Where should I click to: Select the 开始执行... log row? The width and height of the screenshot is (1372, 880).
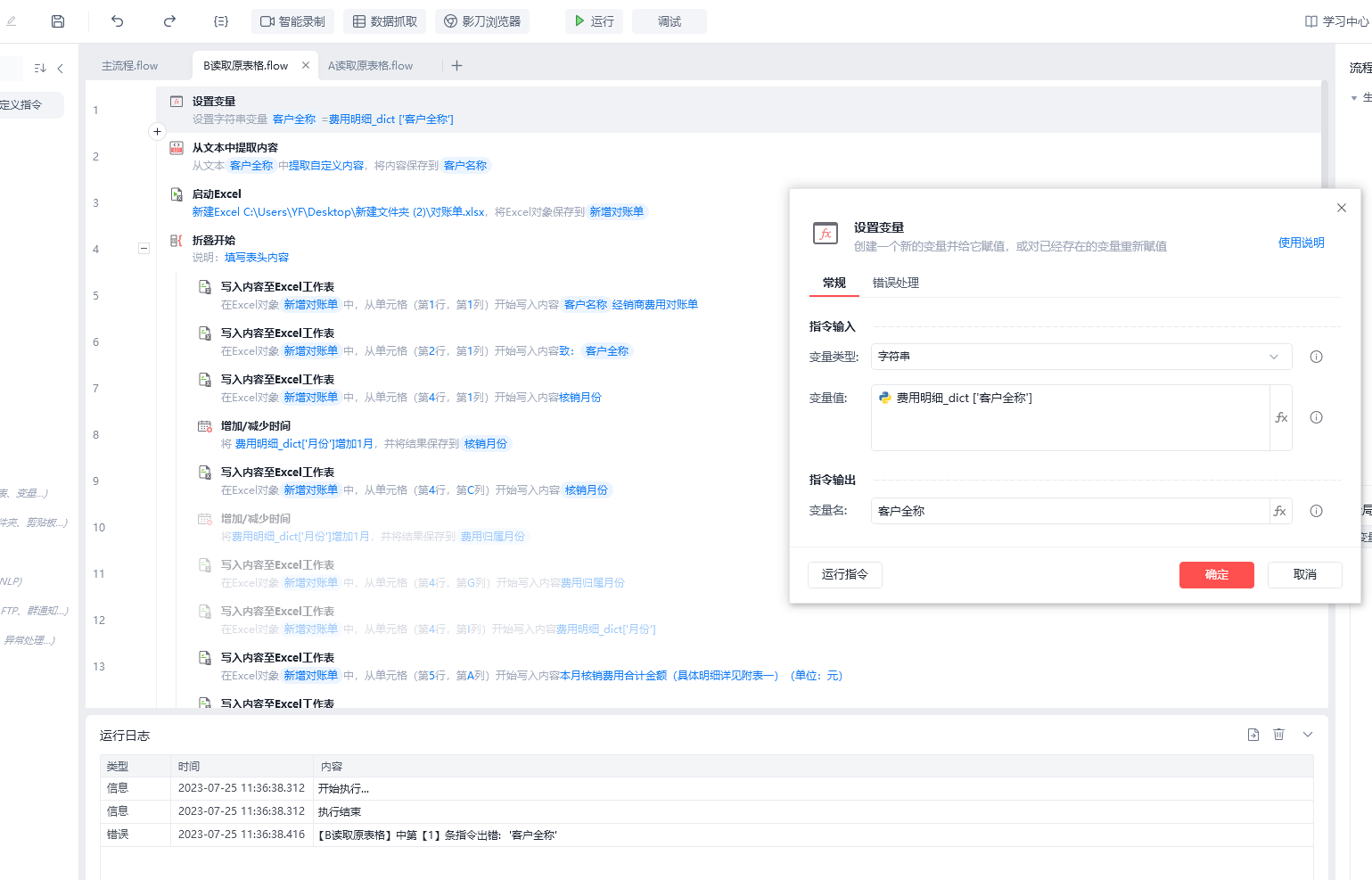707,788
